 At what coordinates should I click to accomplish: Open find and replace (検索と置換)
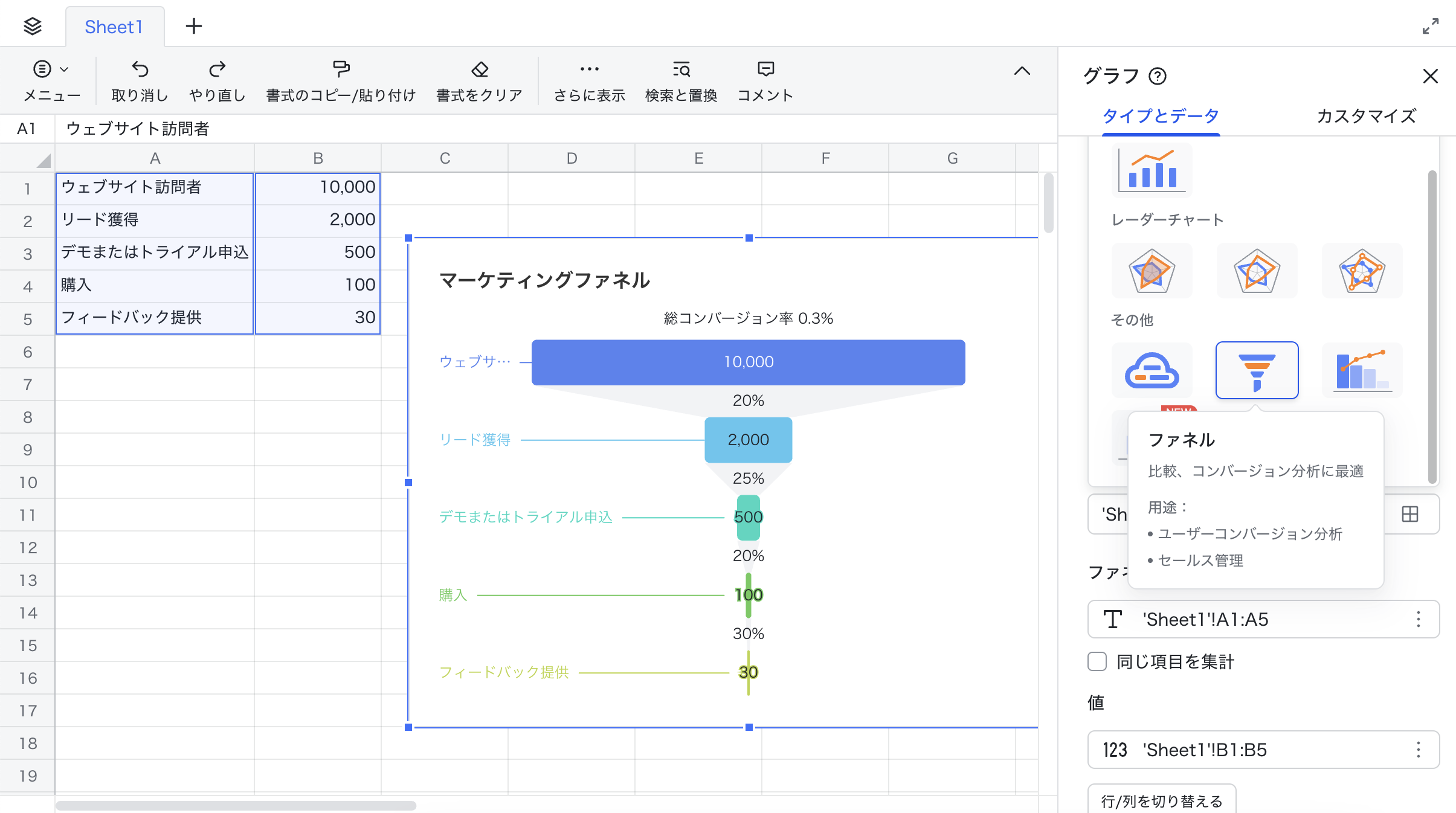point(681,69)
